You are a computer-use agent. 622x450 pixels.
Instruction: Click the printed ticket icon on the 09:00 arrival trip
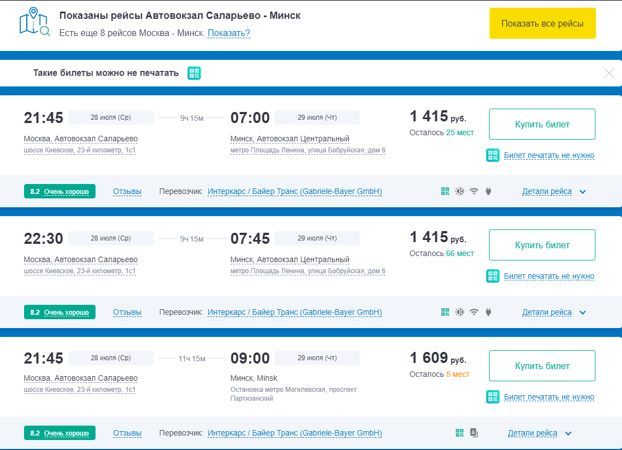(x=474, y=433)
